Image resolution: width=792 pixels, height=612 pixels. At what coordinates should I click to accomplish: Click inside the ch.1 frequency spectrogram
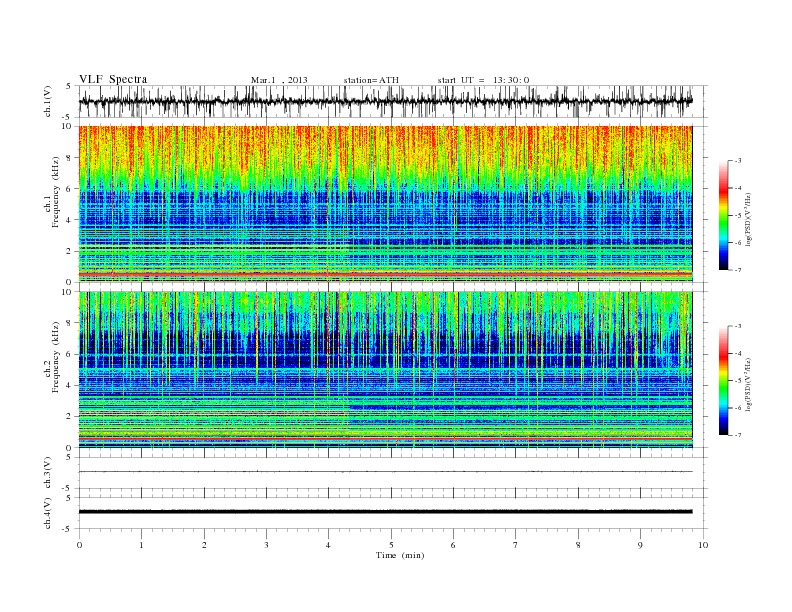tap(385, 204)
